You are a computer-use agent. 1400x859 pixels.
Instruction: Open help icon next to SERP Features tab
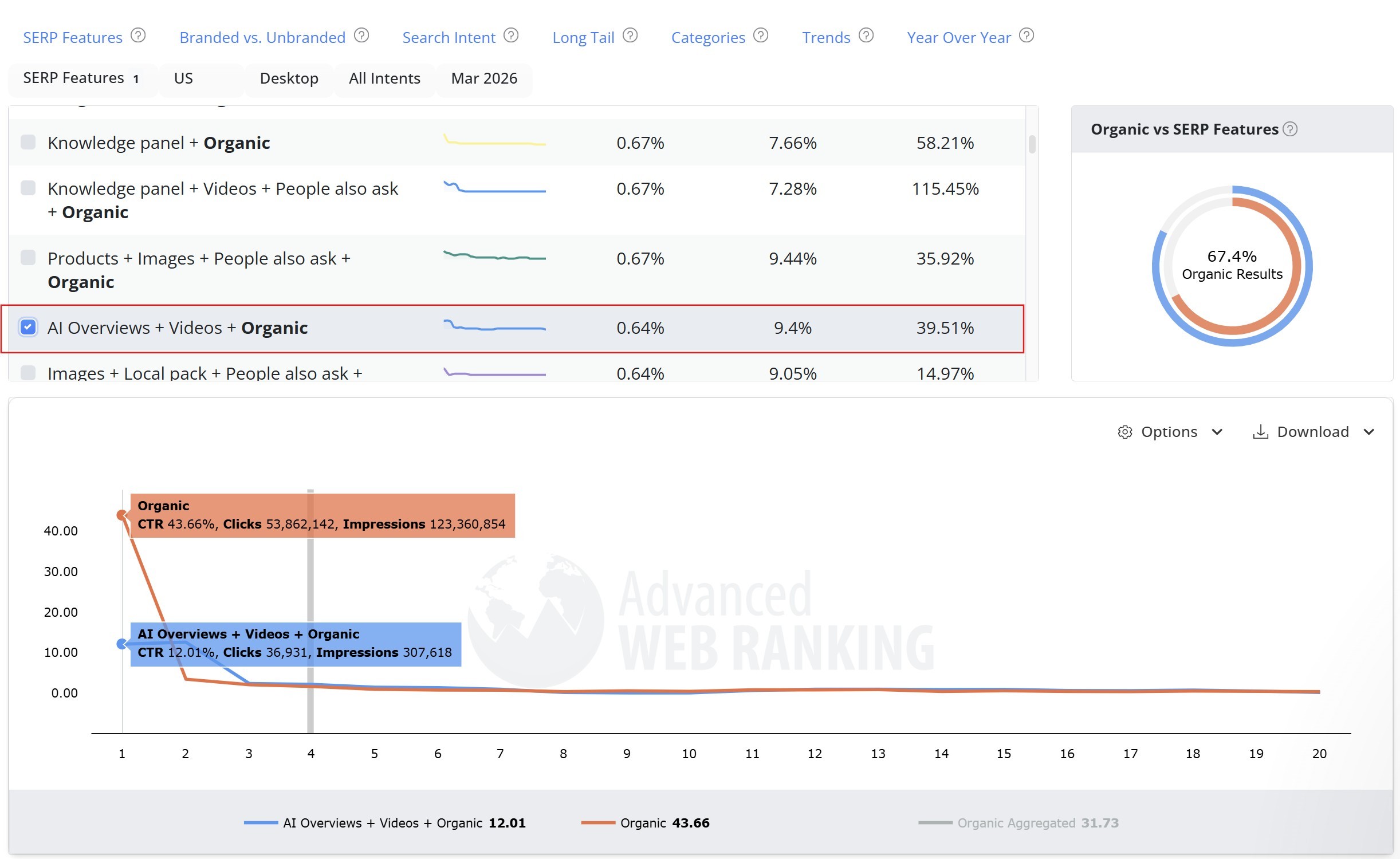(x=138, y=36)
